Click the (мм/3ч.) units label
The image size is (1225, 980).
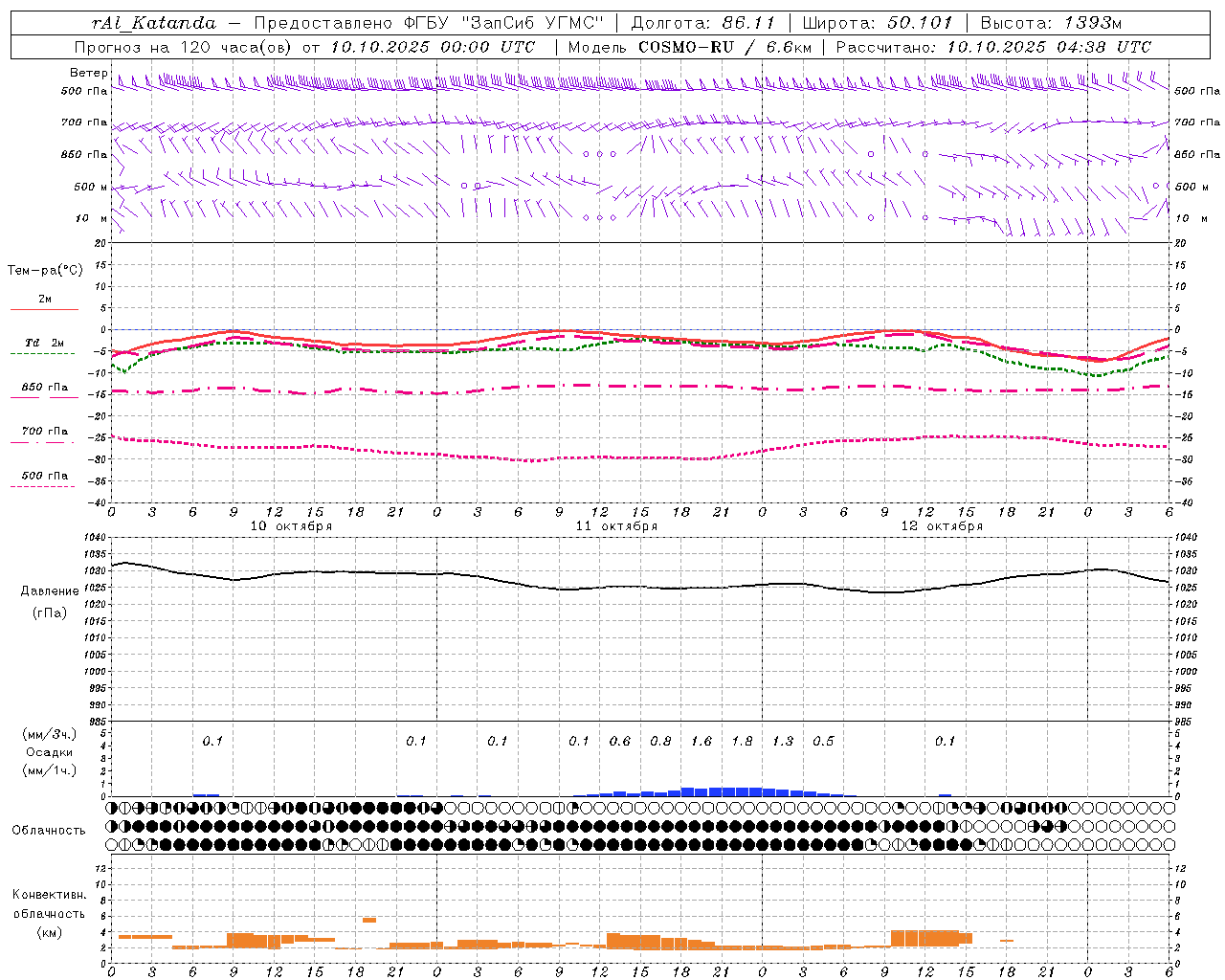(x=50, y=734)
